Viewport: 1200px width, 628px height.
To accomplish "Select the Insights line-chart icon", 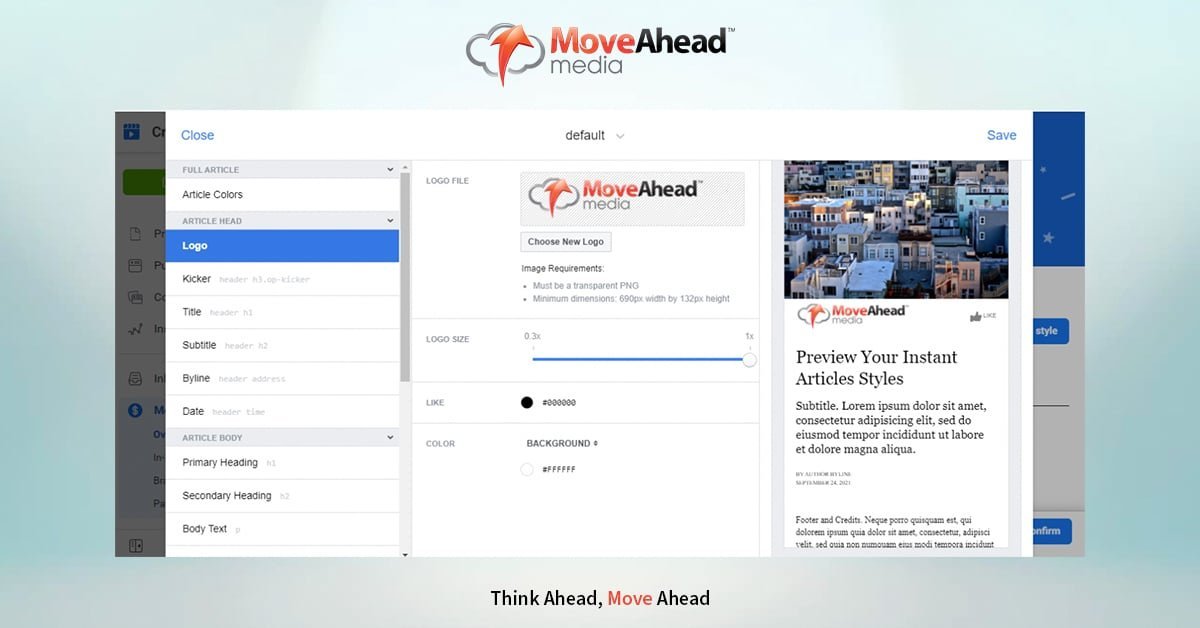I will click(134, 328).
